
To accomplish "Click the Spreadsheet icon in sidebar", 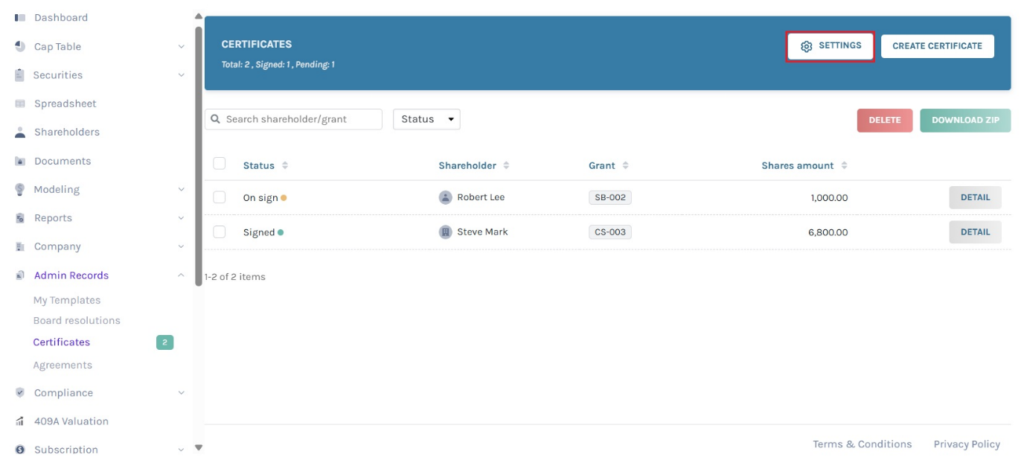I will click(20, 104).
